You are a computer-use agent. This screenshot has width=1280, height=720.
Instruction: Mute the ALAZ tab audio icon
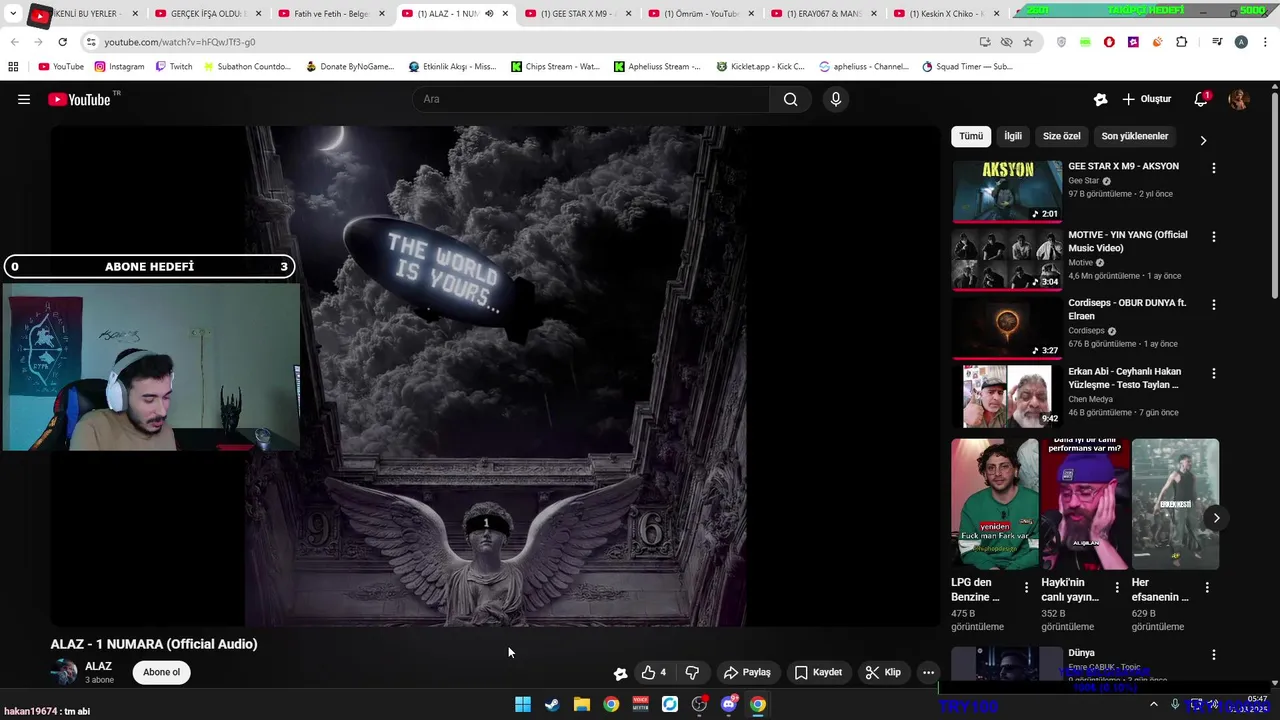pos(489,14)
